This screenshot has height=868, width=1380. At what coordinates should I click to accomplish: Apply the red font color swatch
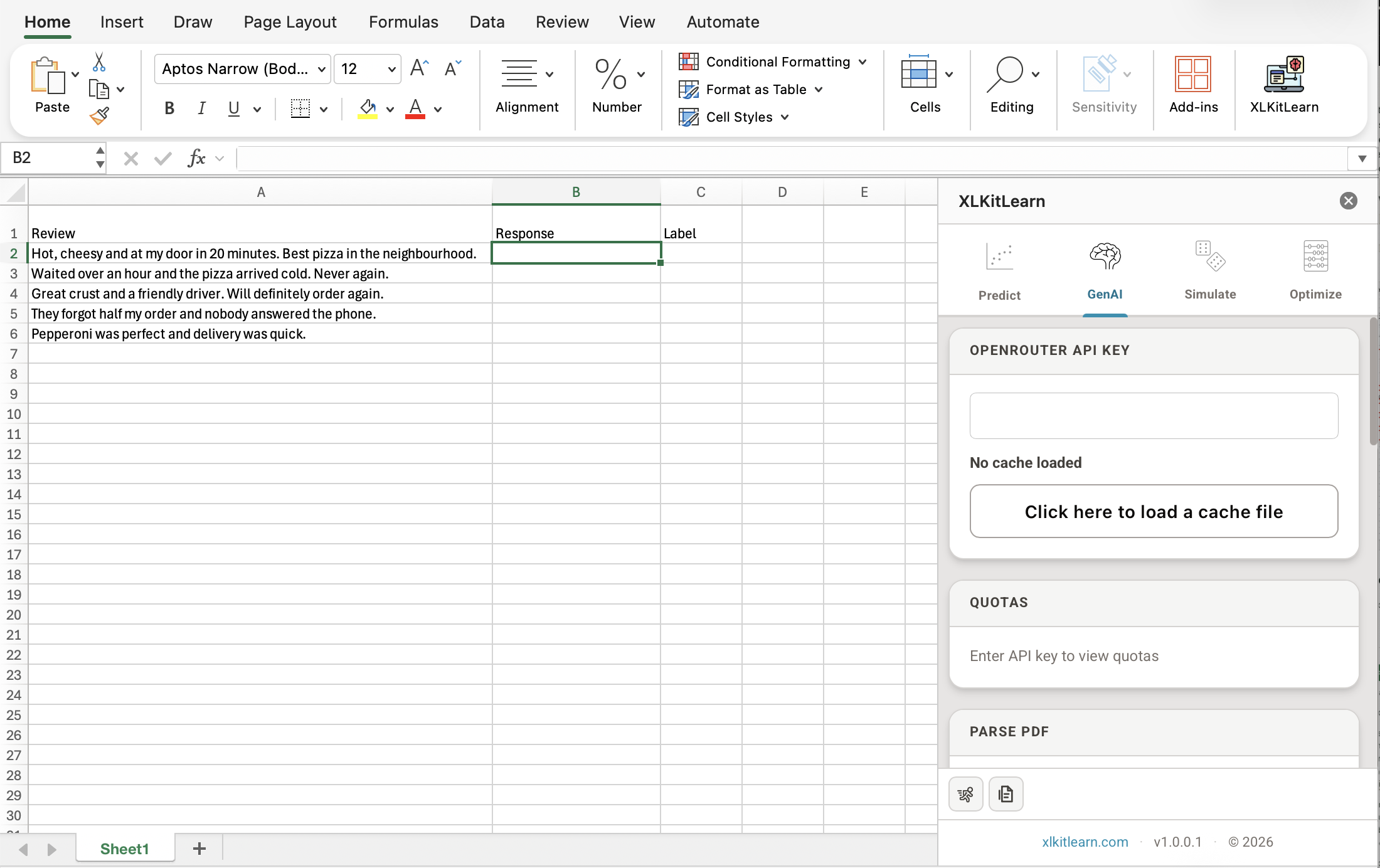(415, 109)
